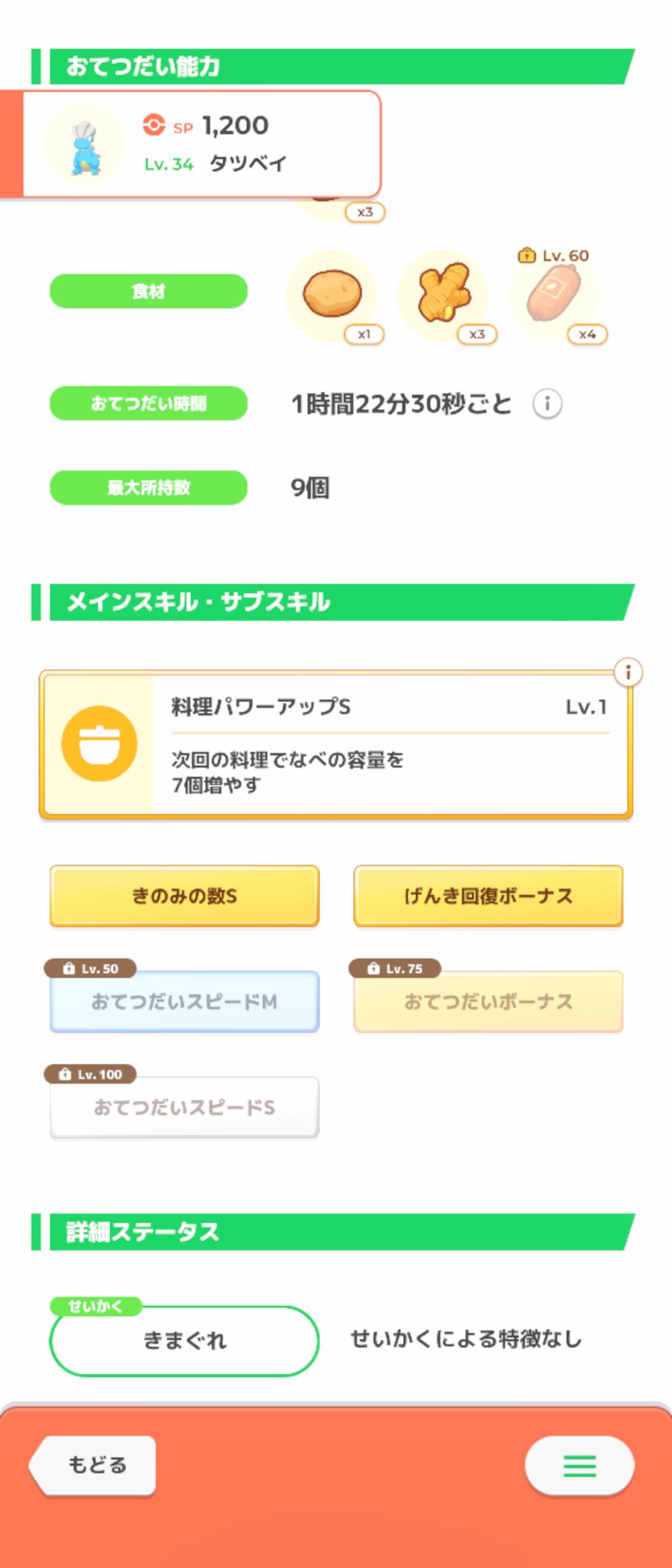
Task: Tap the メインスキル・サブスキル section header
Action: point(336,602)
